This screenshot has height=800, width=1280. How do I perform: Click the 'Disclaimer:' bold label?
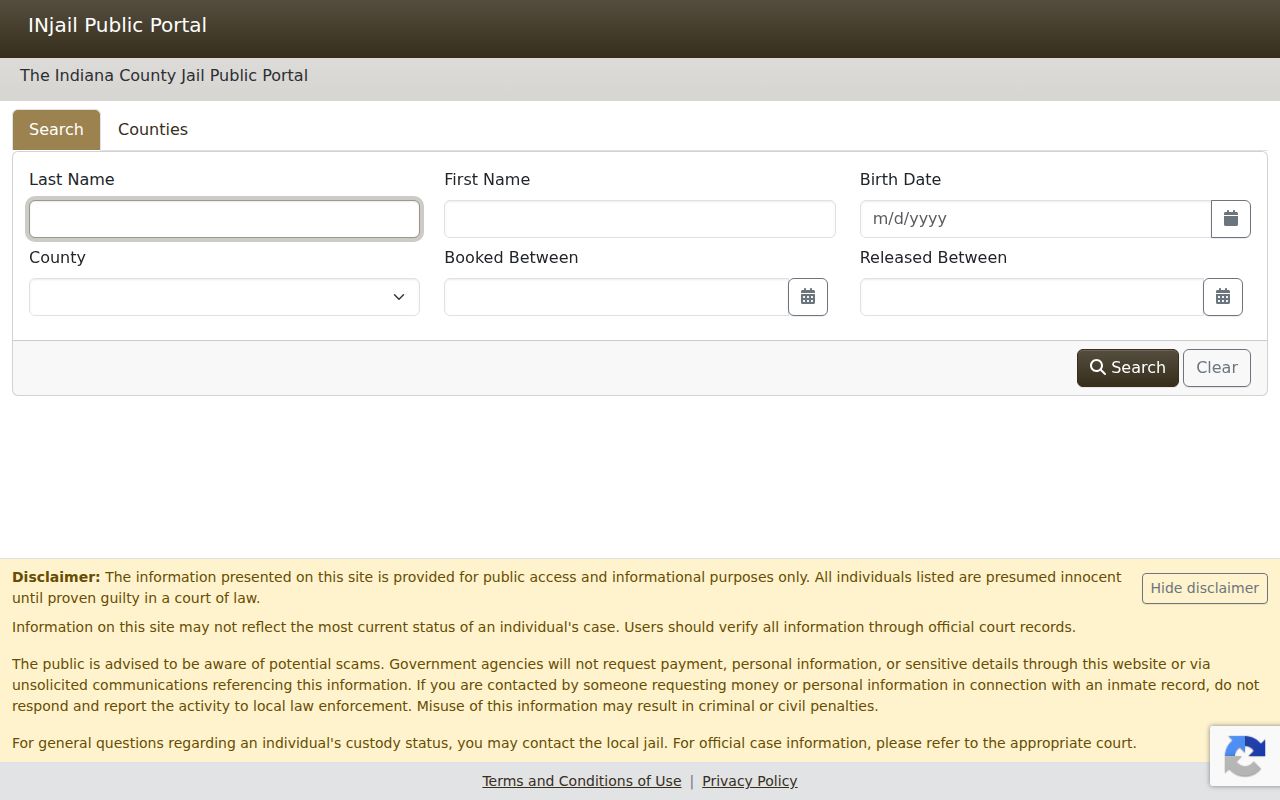coord(56,577)
